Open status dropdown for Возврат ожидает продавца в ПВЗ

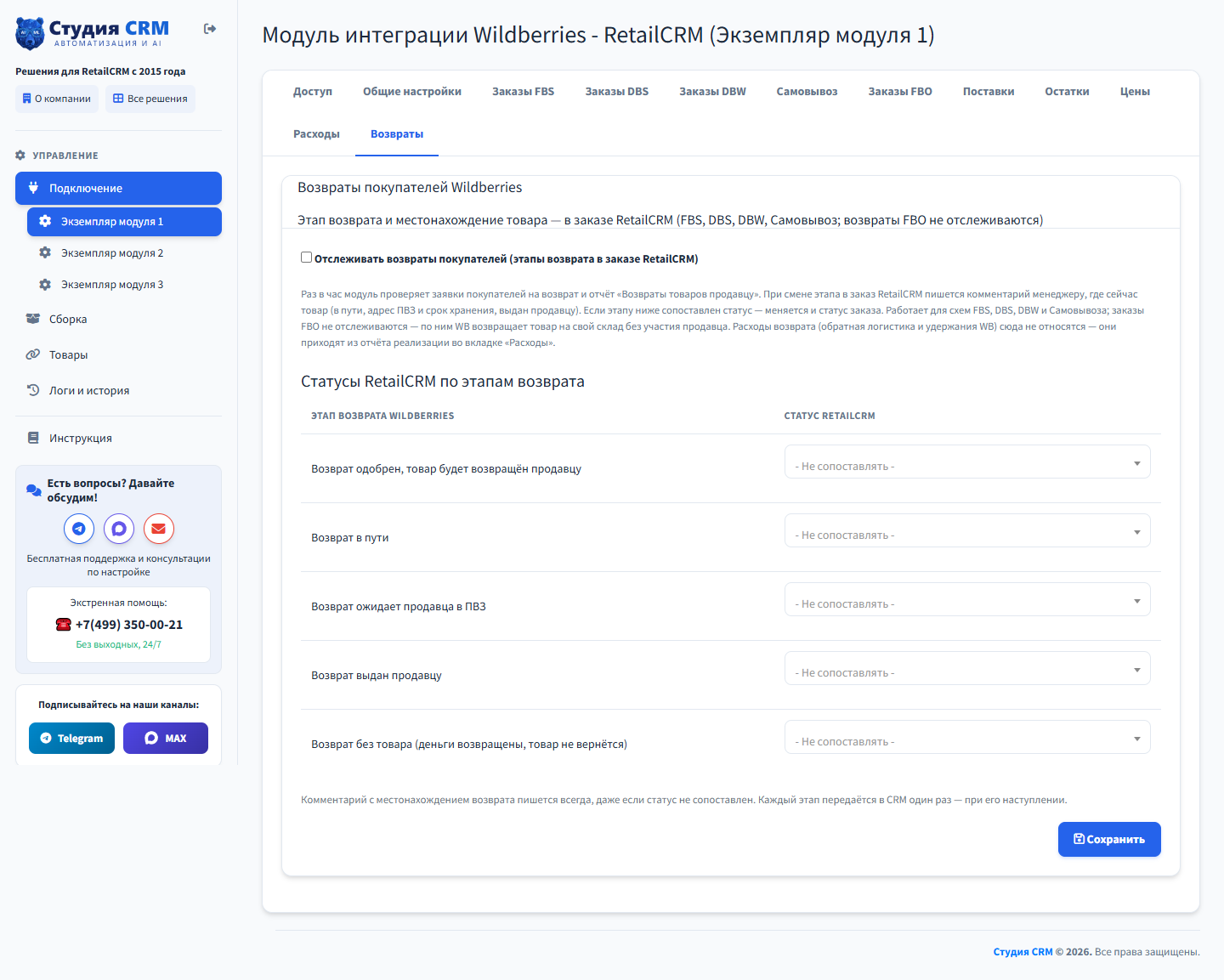coord(967,599)
